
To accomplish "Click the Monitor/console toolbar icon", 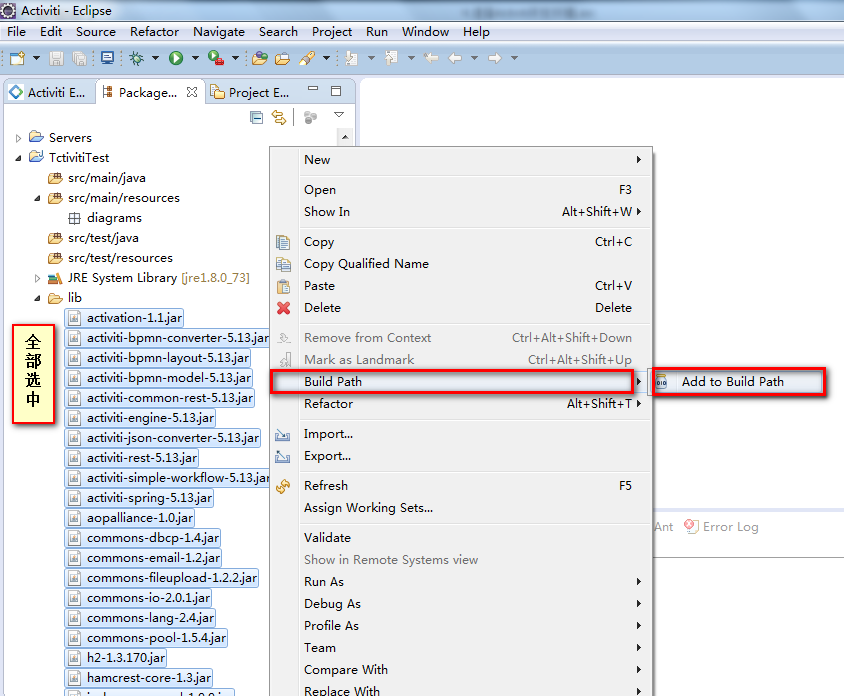I will (107, 58).
